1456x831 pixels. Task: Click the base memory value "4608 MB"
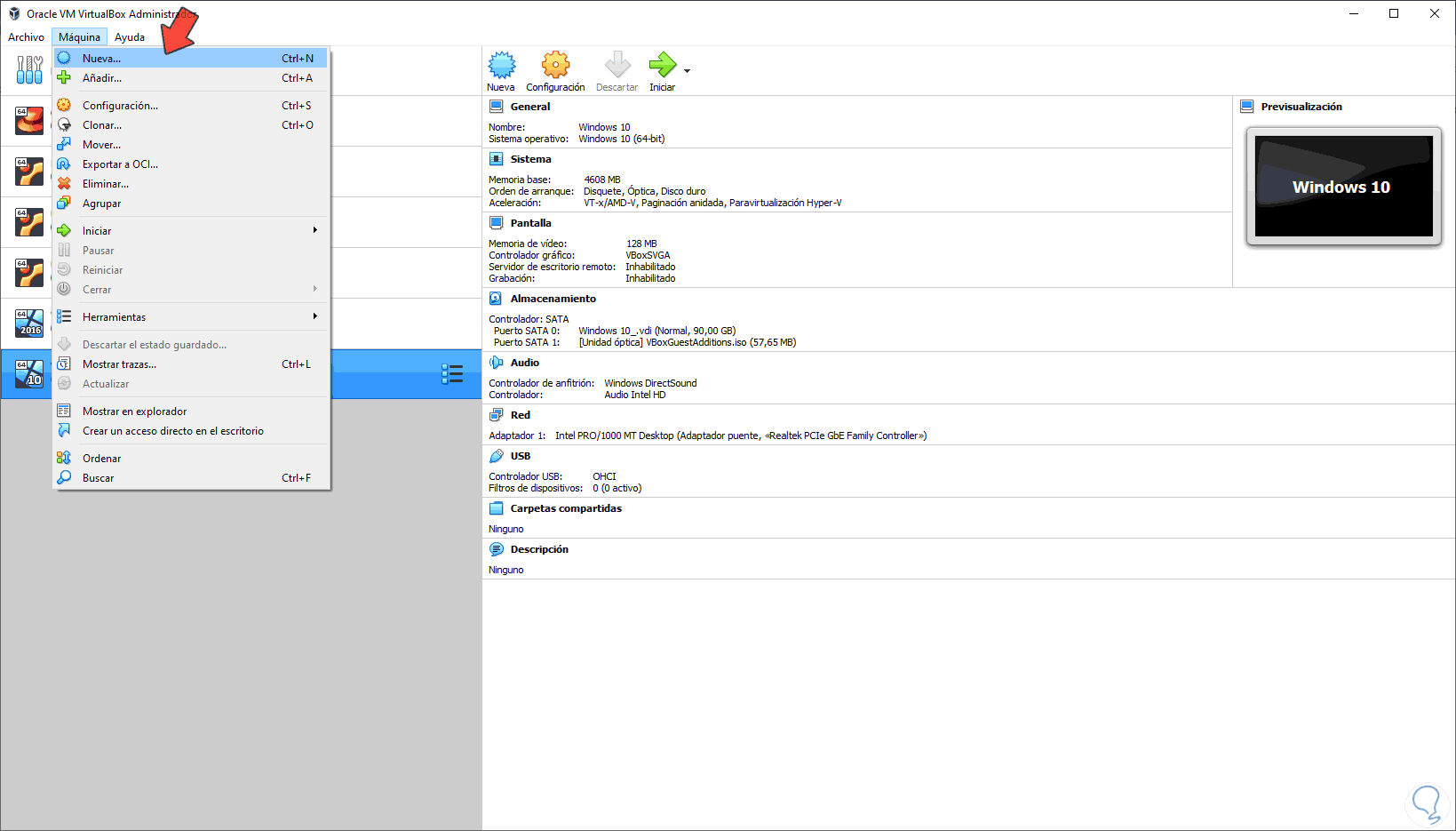(602, 180)
